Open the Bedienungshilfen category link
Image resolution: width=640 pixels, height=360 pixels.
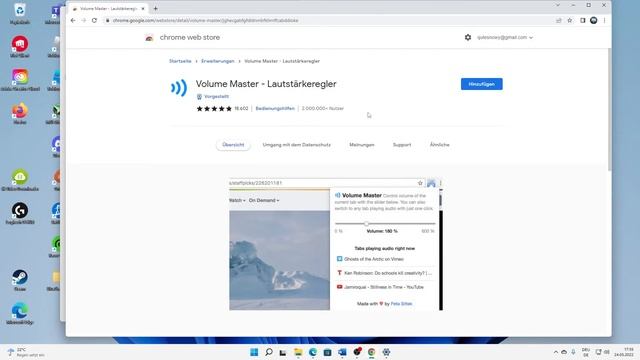click(275, 109)
